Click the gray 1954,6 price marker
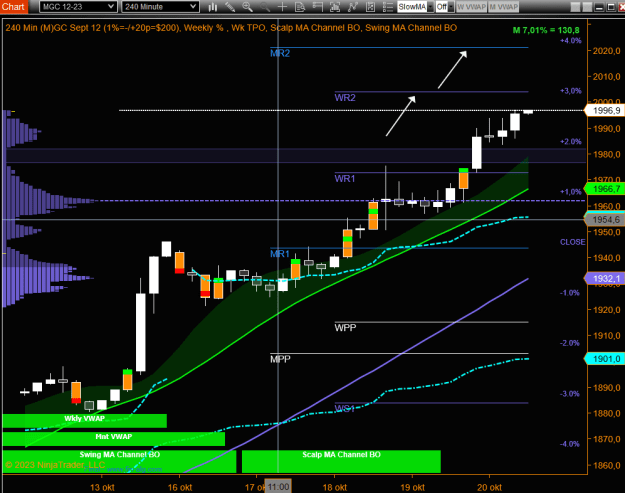Viewport: 625px width, 493px height. tap(605, 220)
